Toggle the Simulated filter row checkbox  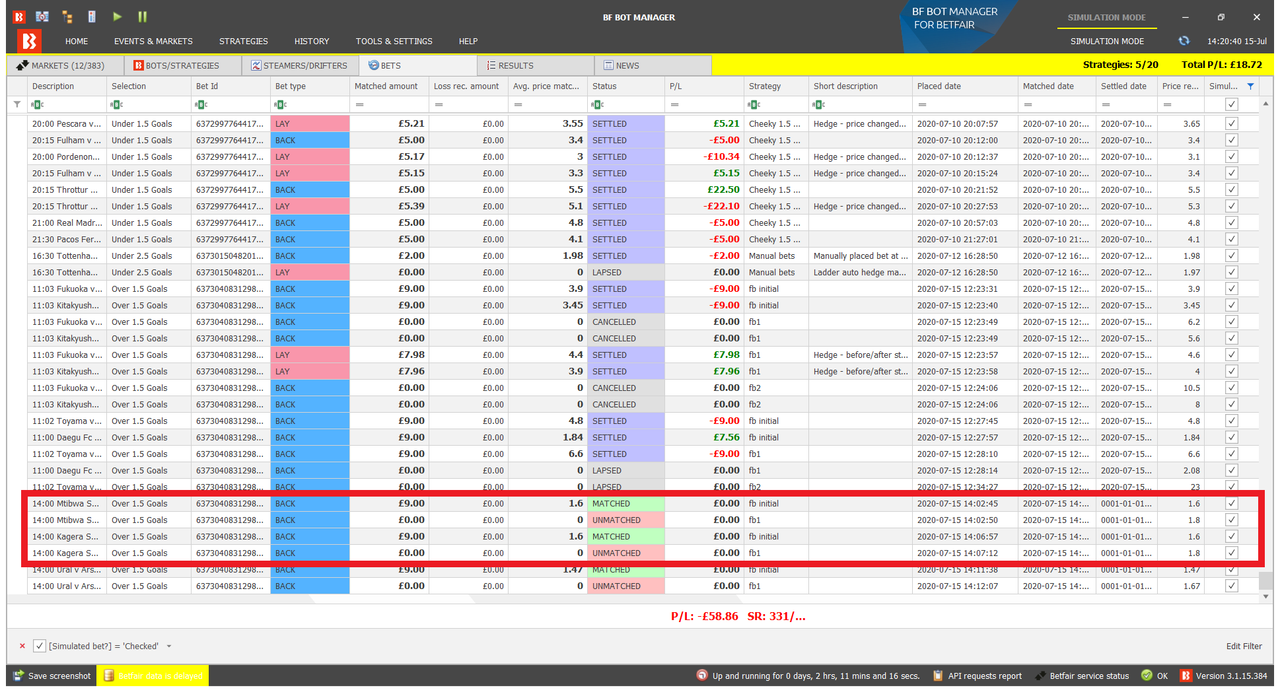pyautogui.click(x=1231, y=104)
